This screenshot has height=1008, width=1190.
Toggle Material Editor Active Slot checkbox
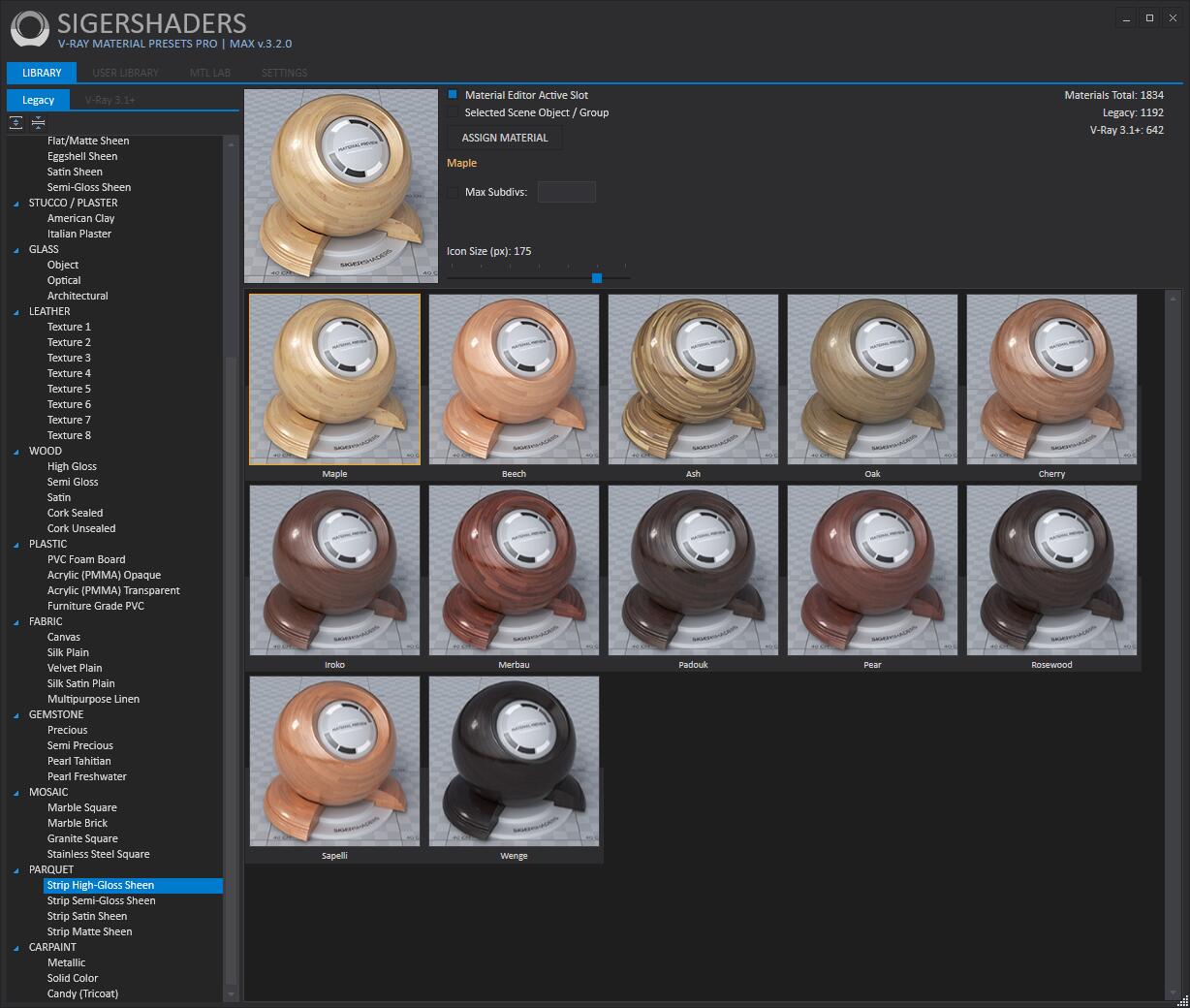click(x=453, y=95)
